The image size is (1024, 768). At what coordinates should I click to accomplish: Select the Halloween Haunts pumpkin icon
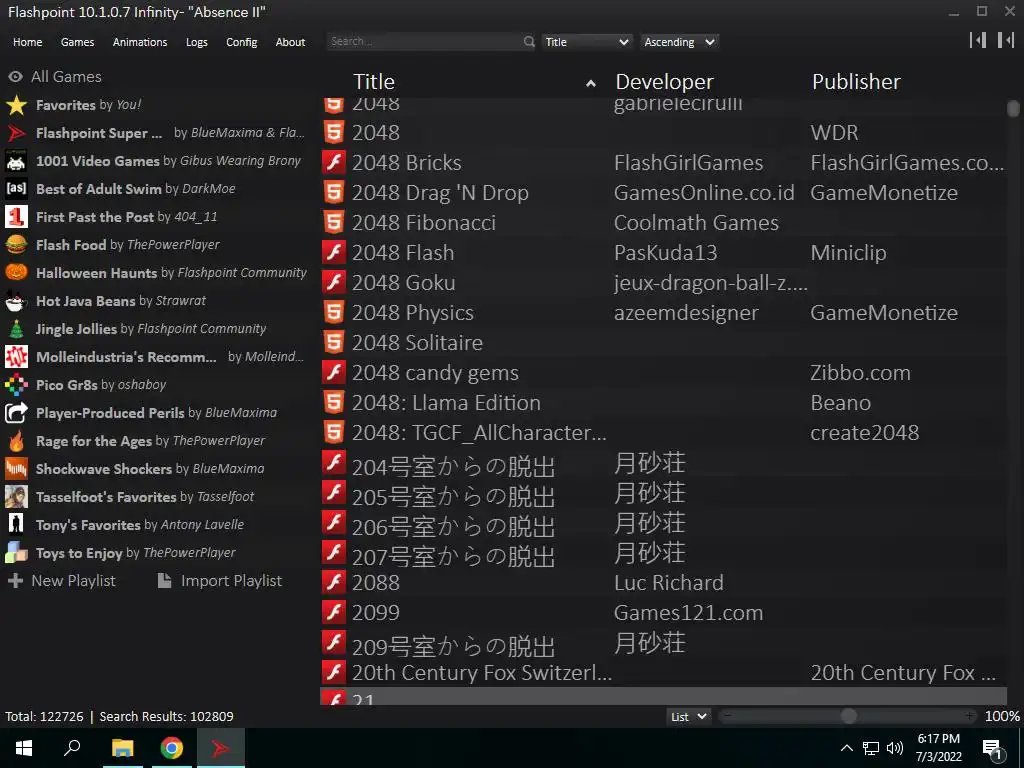[16, 273]
